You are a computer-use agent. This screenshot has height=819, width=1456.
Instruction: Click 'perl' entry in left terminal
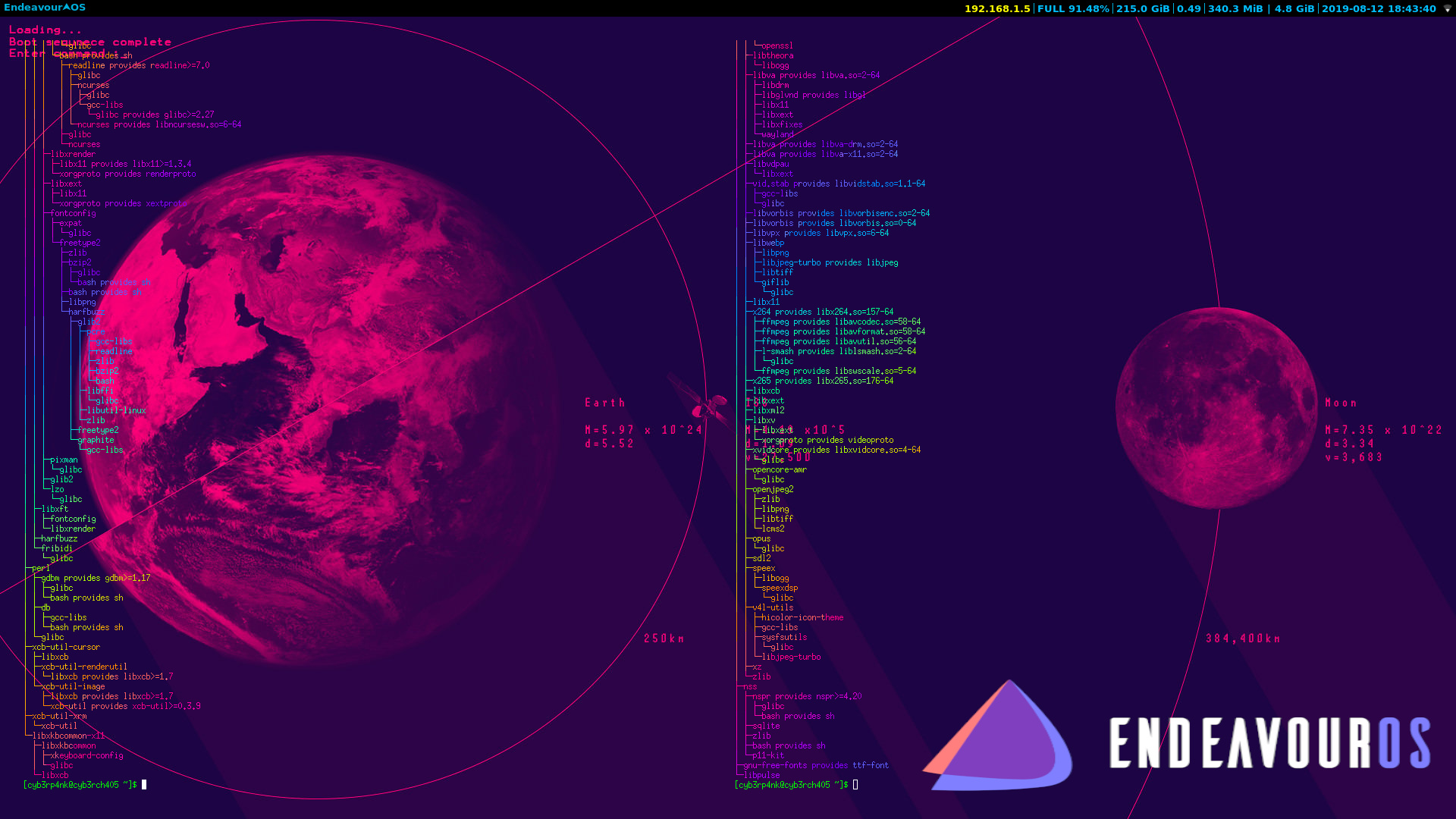pos(41,568)
